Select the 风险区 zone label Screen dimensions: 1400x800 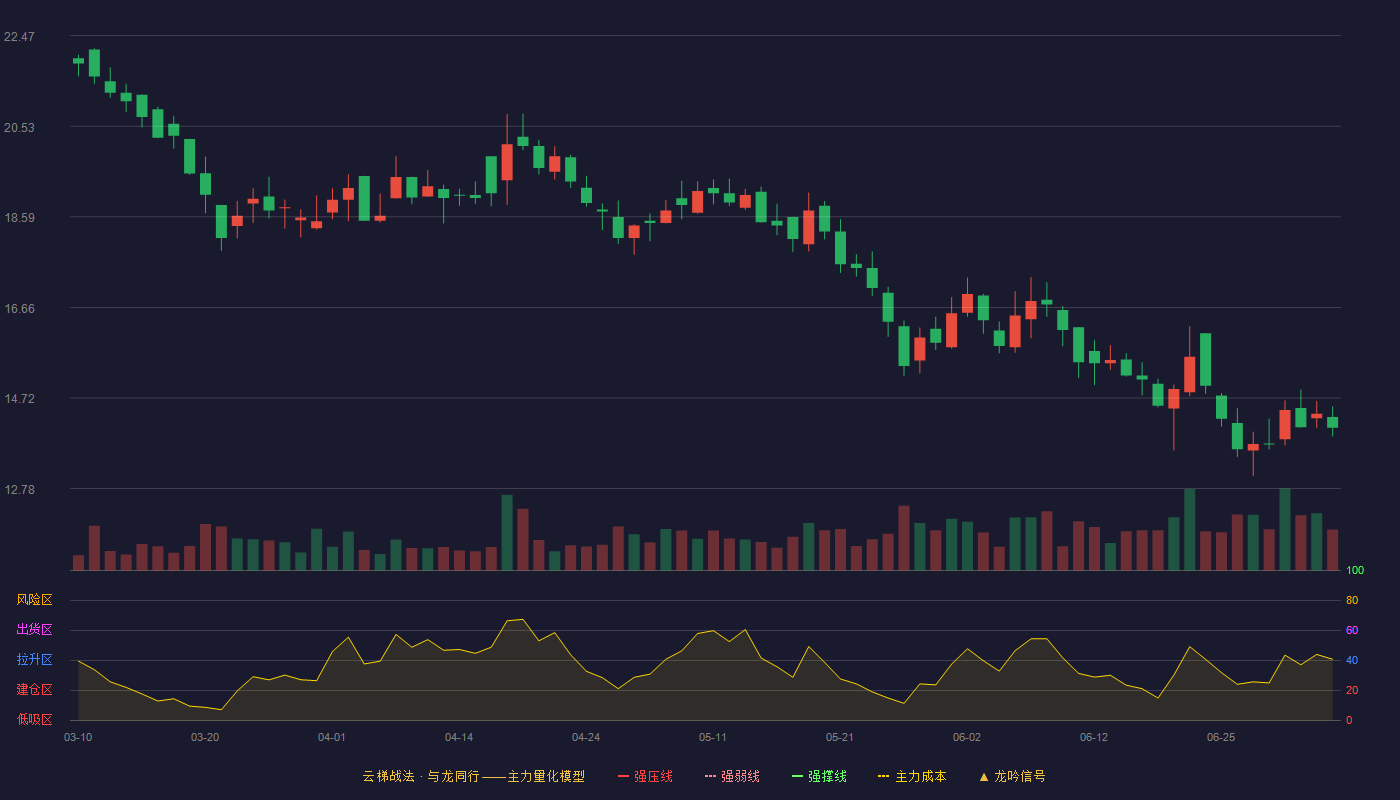click(x=34, y=600)
